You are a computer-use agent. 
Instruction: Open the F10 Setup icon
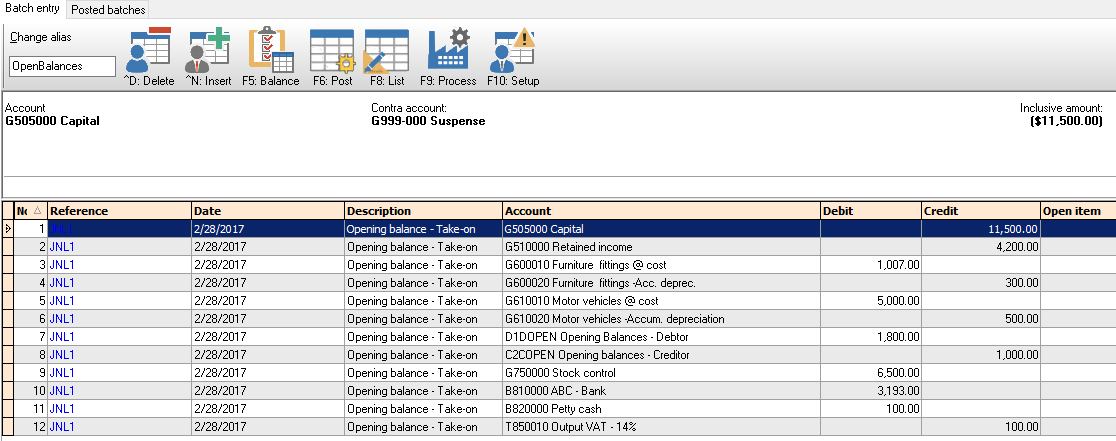click(x=513, y=50)
